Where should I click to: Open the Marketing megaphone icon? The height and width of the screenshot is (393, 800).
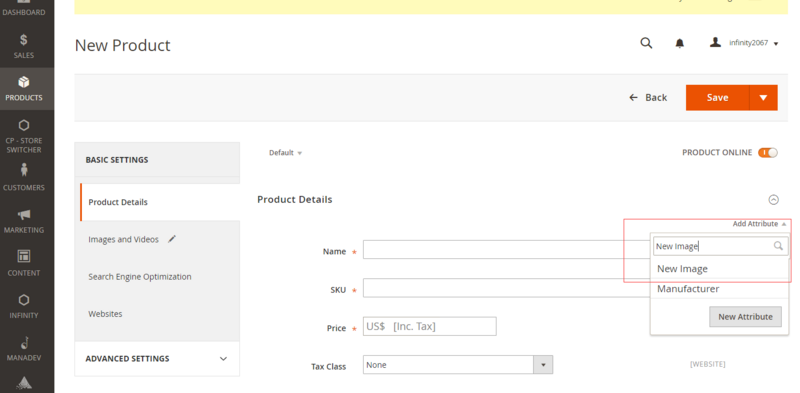click(23, 214)
